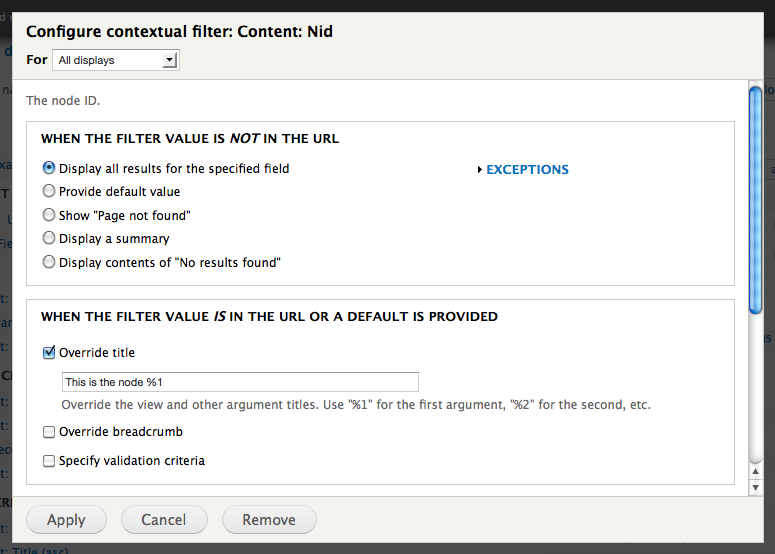Enable the Override breadcrumb checkbox
This screenshot has height=554, width=775.
coord(49,432)
